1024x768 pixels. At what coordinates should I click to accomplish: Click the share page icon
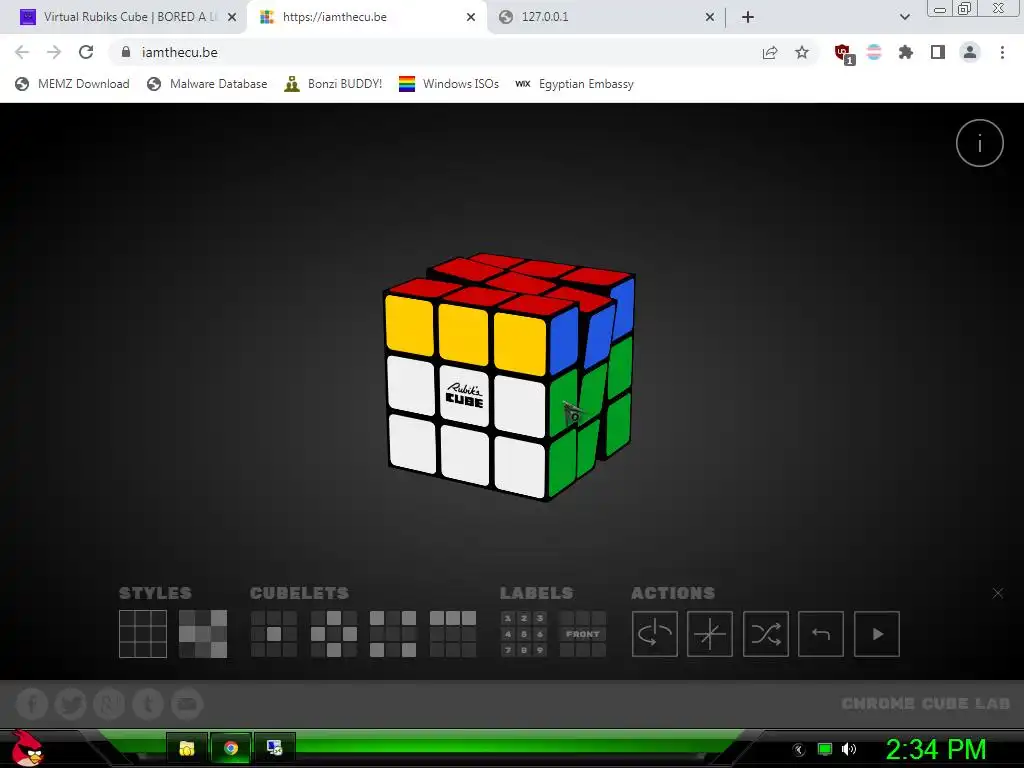[x=770, y=52]
